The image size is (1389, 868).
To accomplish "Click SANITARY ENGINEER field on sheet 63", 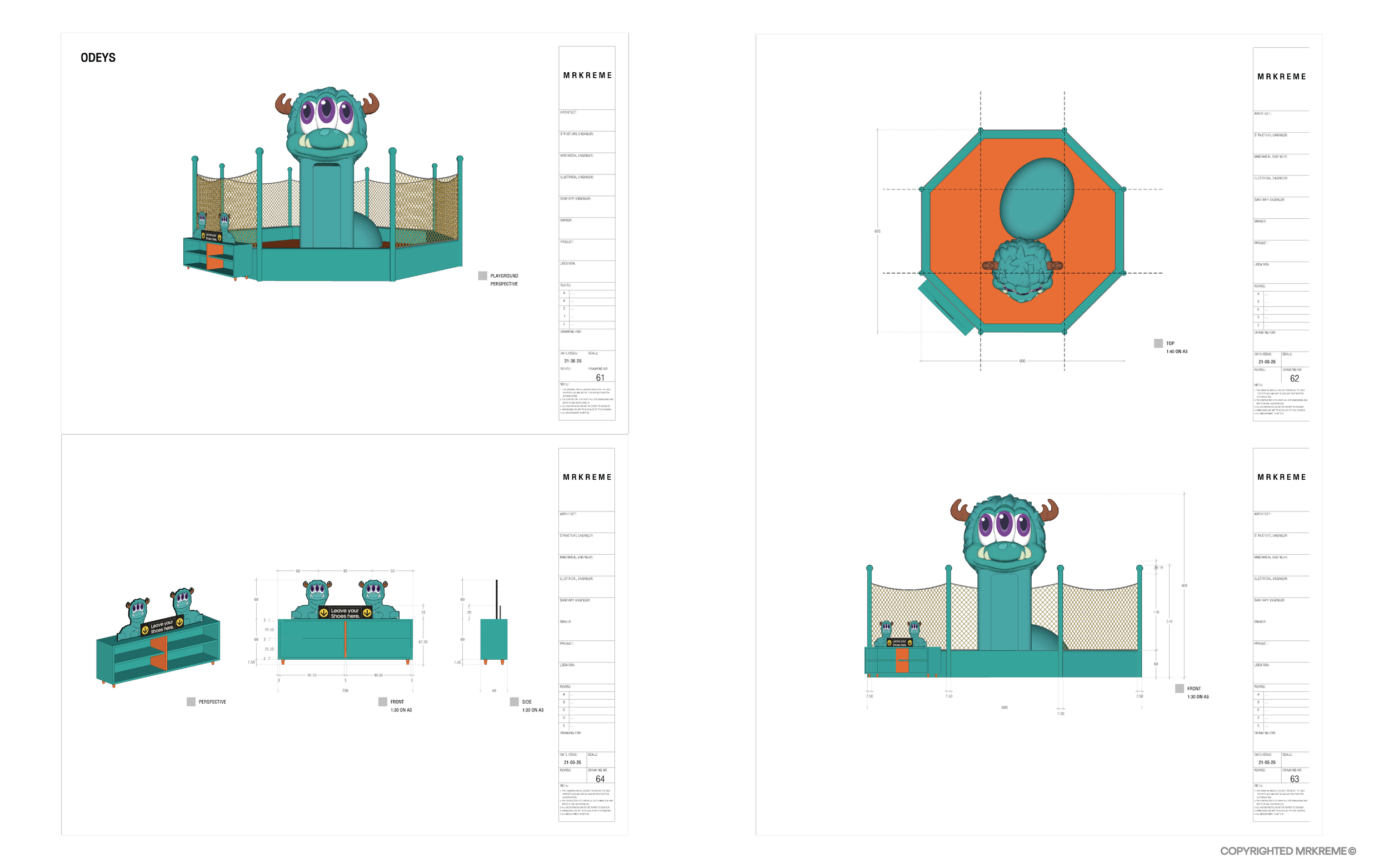I will 1281,608.
